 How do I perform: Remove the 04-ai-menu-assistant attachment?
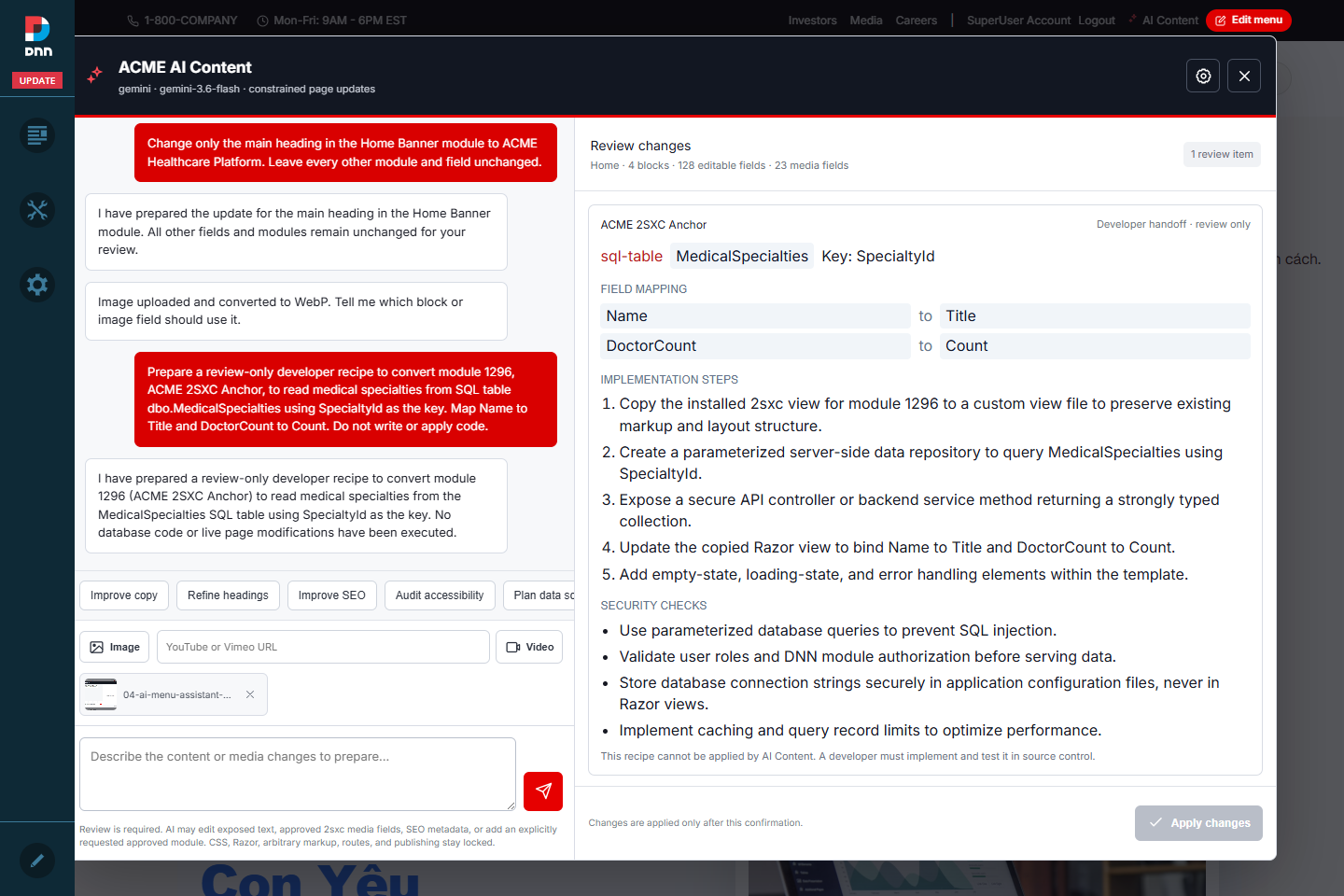coord(250,694)
